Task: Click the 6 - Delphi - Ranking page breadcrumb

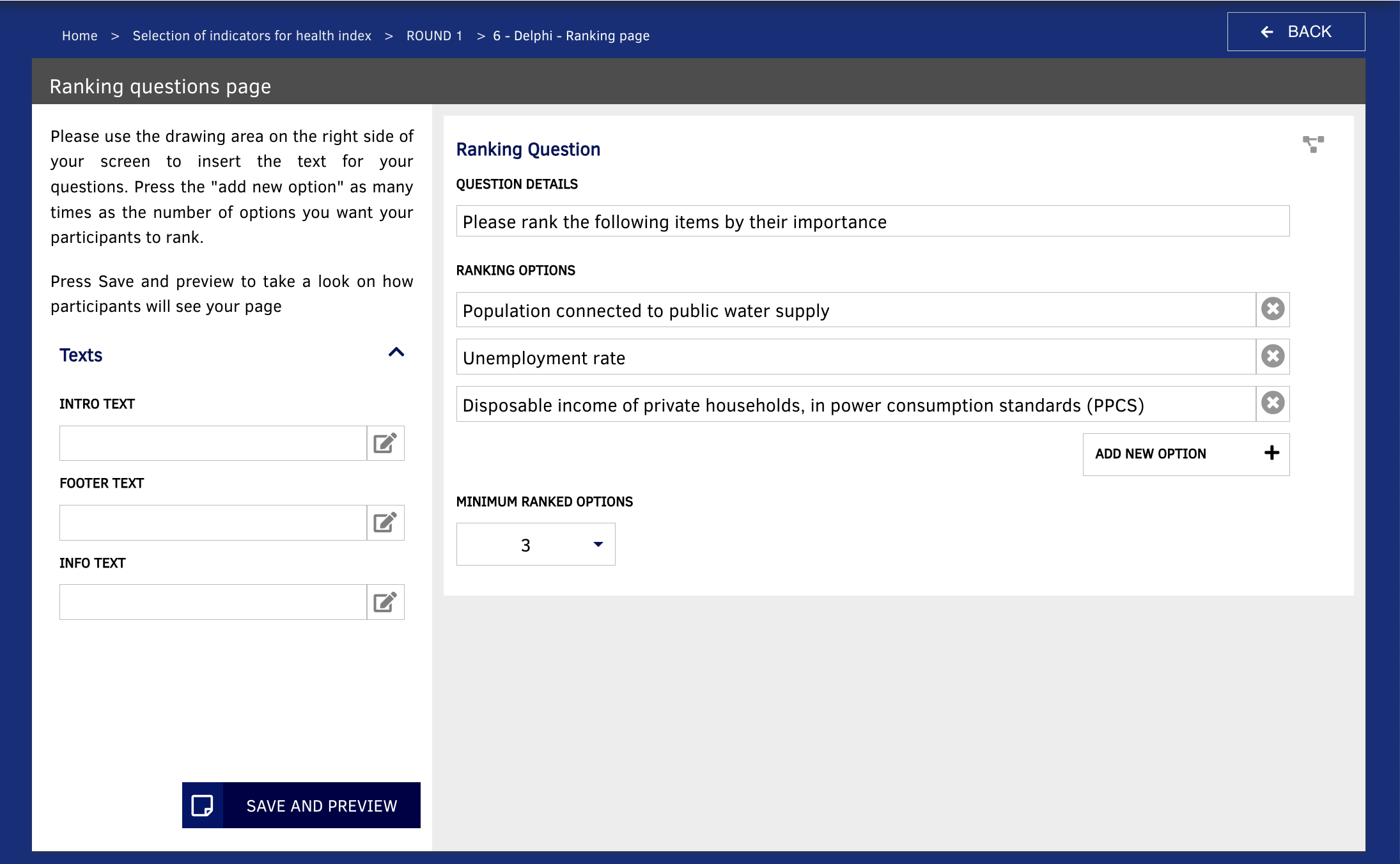Action: click(571, 36)
